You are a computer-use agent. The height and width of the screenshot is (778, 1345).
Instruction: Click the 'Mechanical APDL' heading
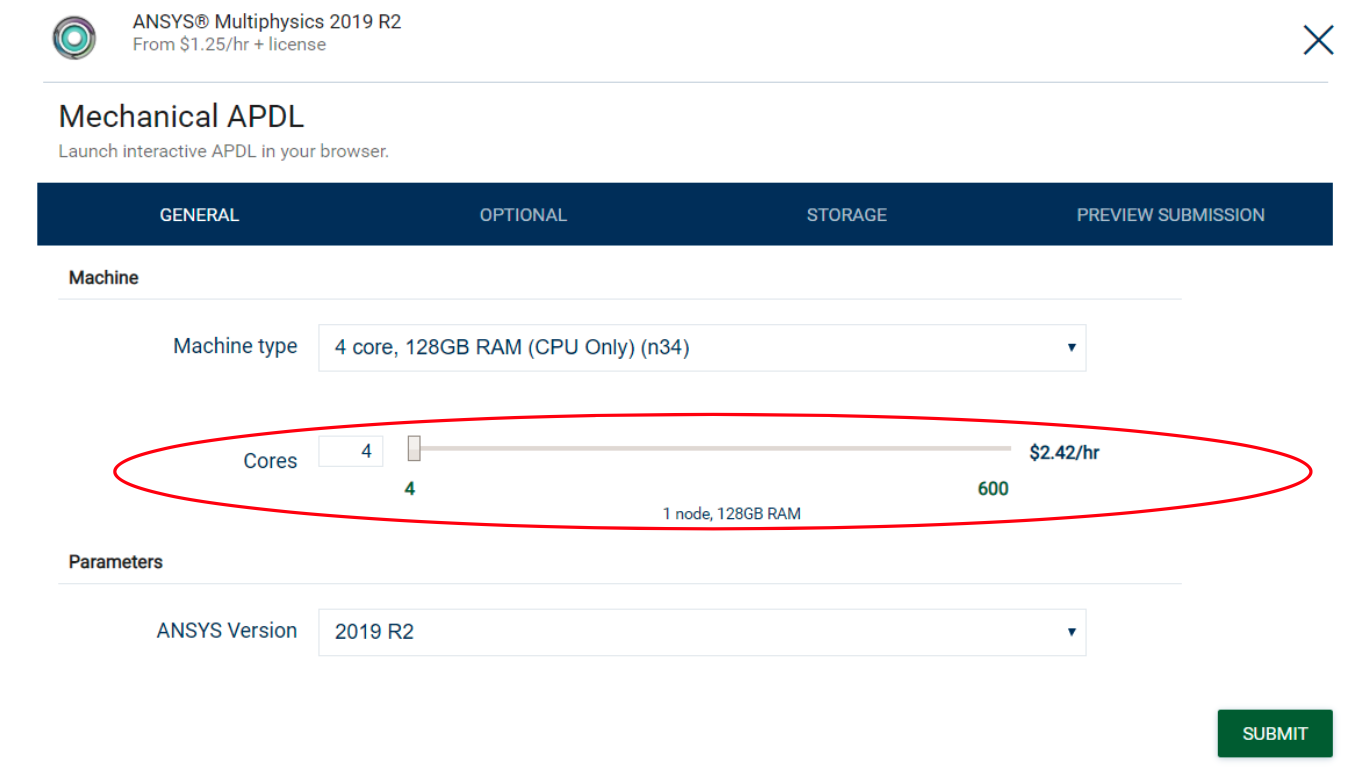[x=181, y=117]
